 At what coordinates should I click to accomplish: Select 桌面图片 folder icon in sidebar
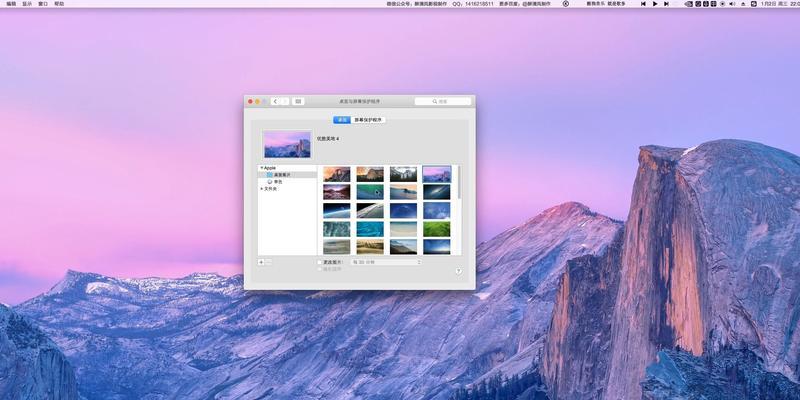pyautogui.click(x=270, y=174)
